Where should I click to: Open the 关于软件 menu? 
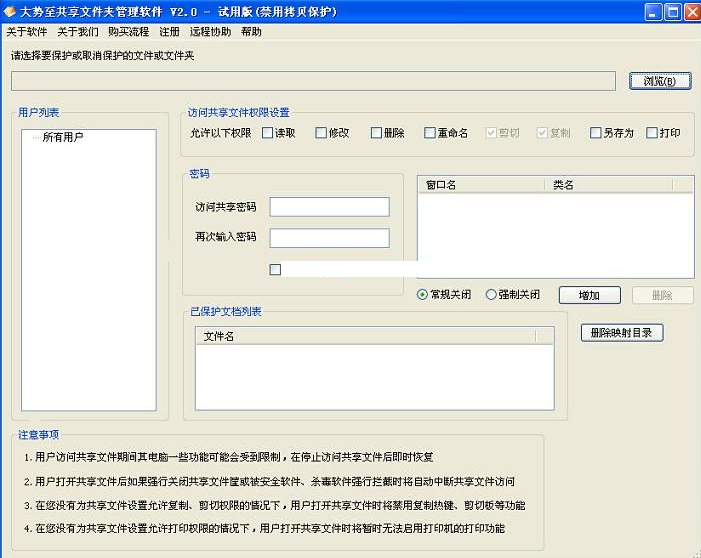[26, 32]
